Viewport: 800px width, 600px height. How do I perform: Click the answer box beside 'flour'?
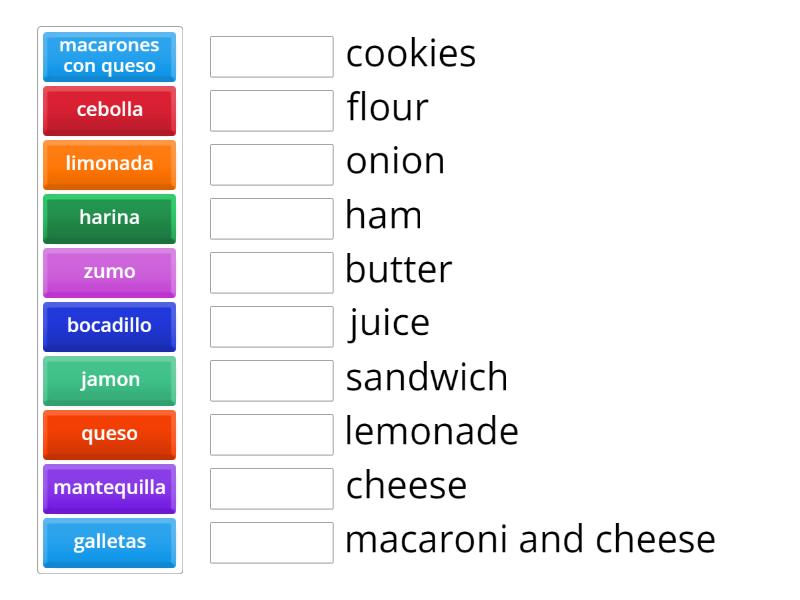click(x=271, y=111)
